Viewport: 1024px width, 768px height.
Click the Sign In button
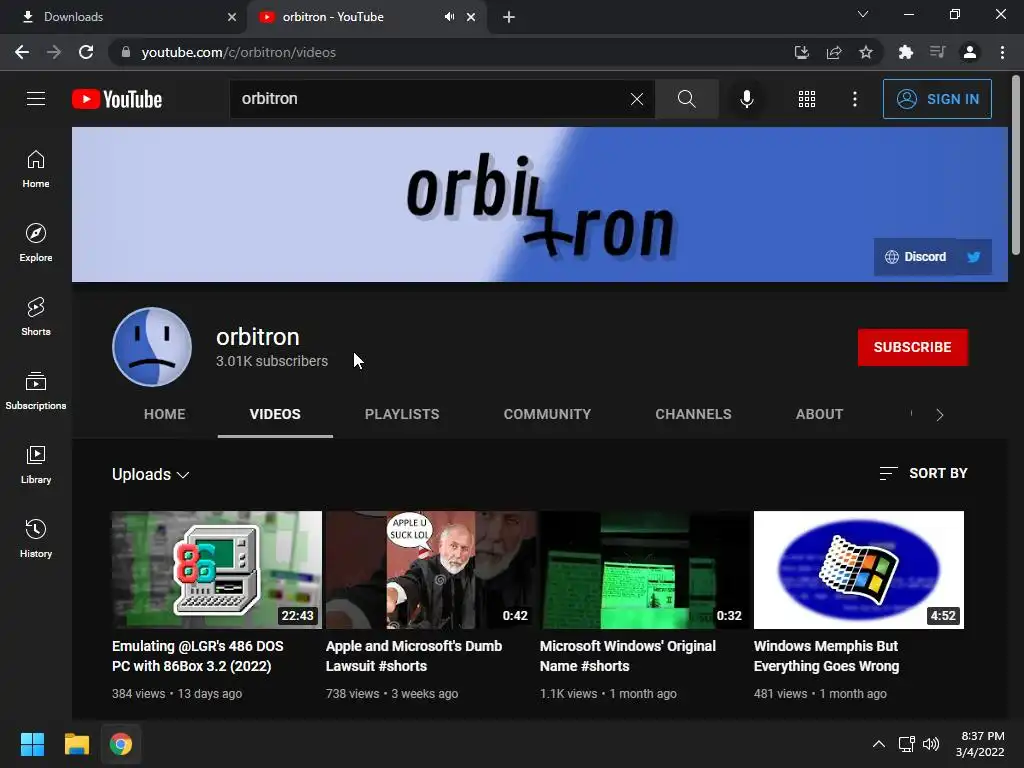937,99
